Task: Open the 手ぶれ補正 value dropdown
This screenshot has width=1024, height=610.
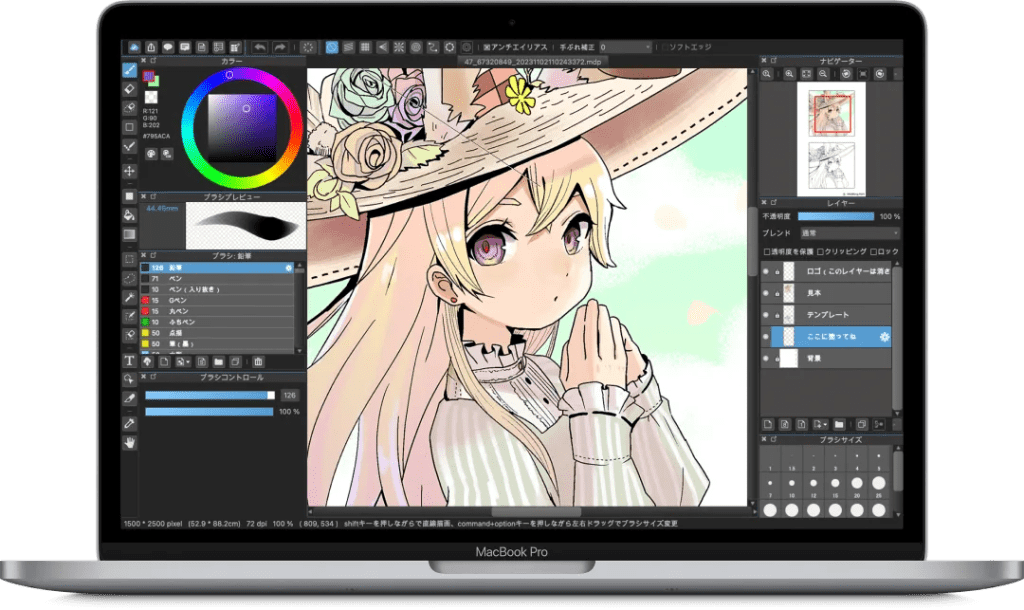Action: (626, 47)
